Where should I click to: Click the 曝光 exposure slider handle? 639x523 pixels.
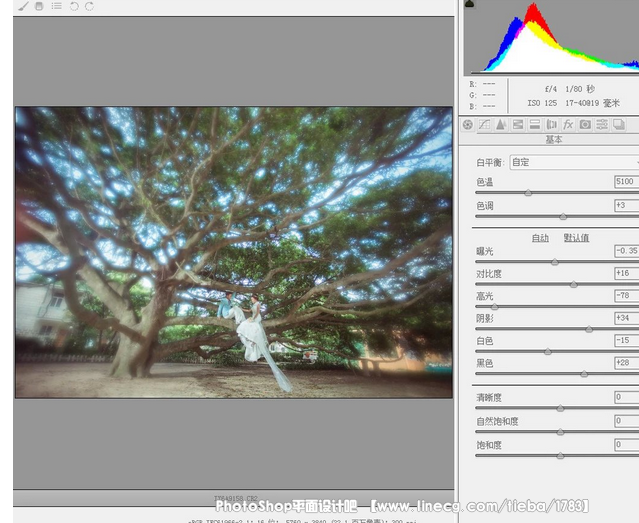tap(555, 262)
